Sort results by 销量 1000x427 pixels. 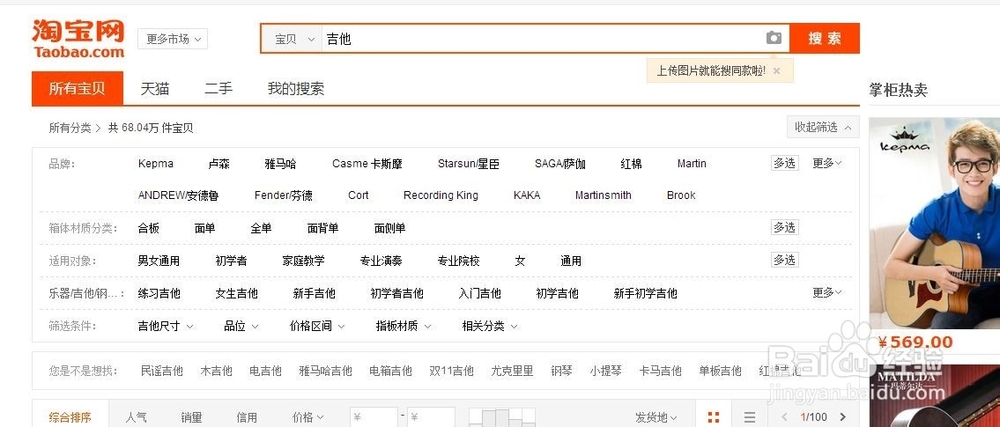pos(191,417)
